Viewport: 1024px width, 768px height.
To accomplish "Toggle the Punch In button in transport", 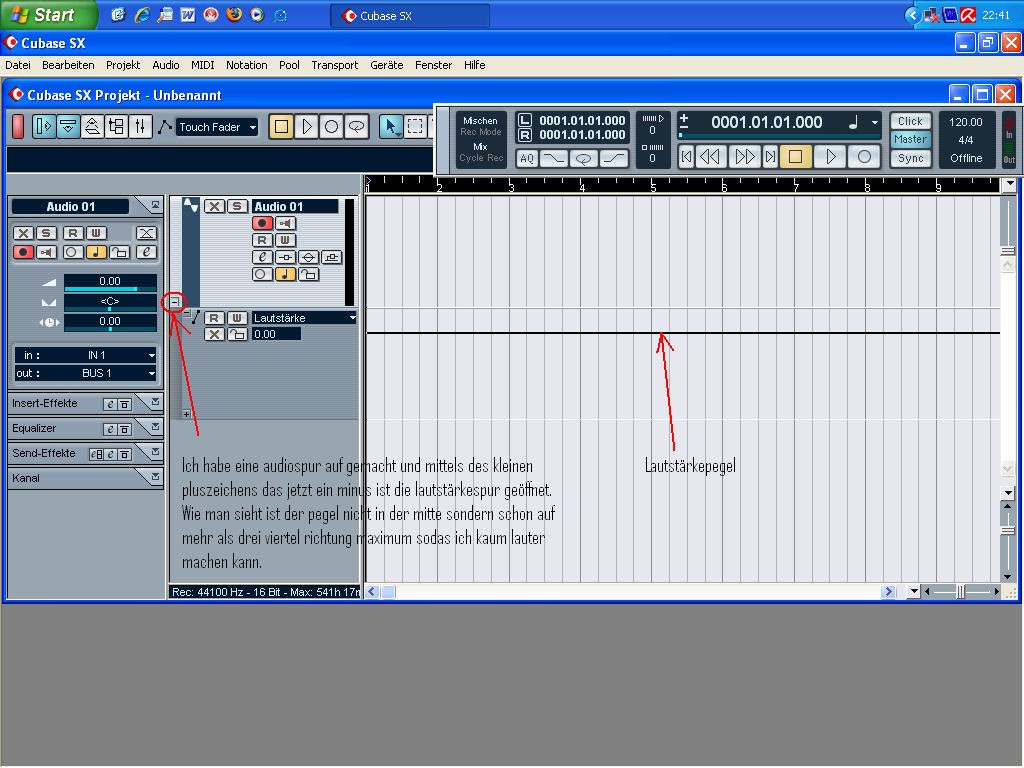I will pos(554,158).
